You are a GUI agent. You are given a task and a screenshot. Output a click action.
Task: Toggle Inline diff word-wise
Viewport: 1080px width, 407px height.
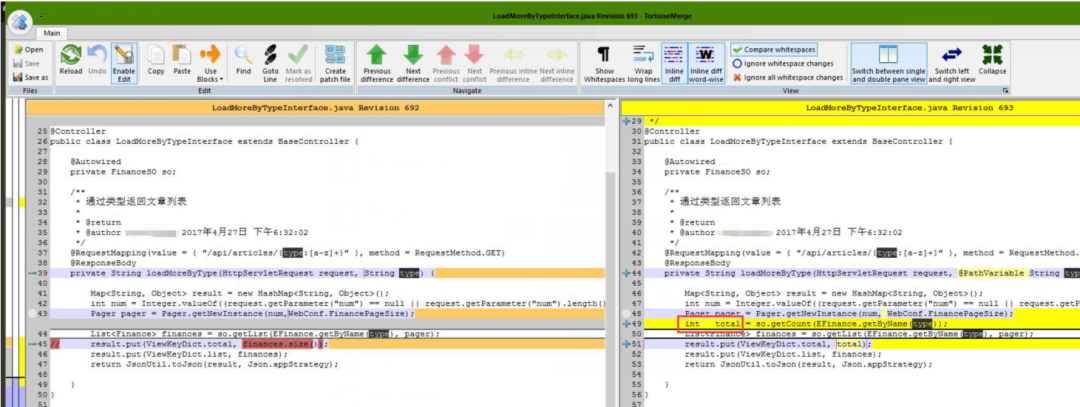706,63
